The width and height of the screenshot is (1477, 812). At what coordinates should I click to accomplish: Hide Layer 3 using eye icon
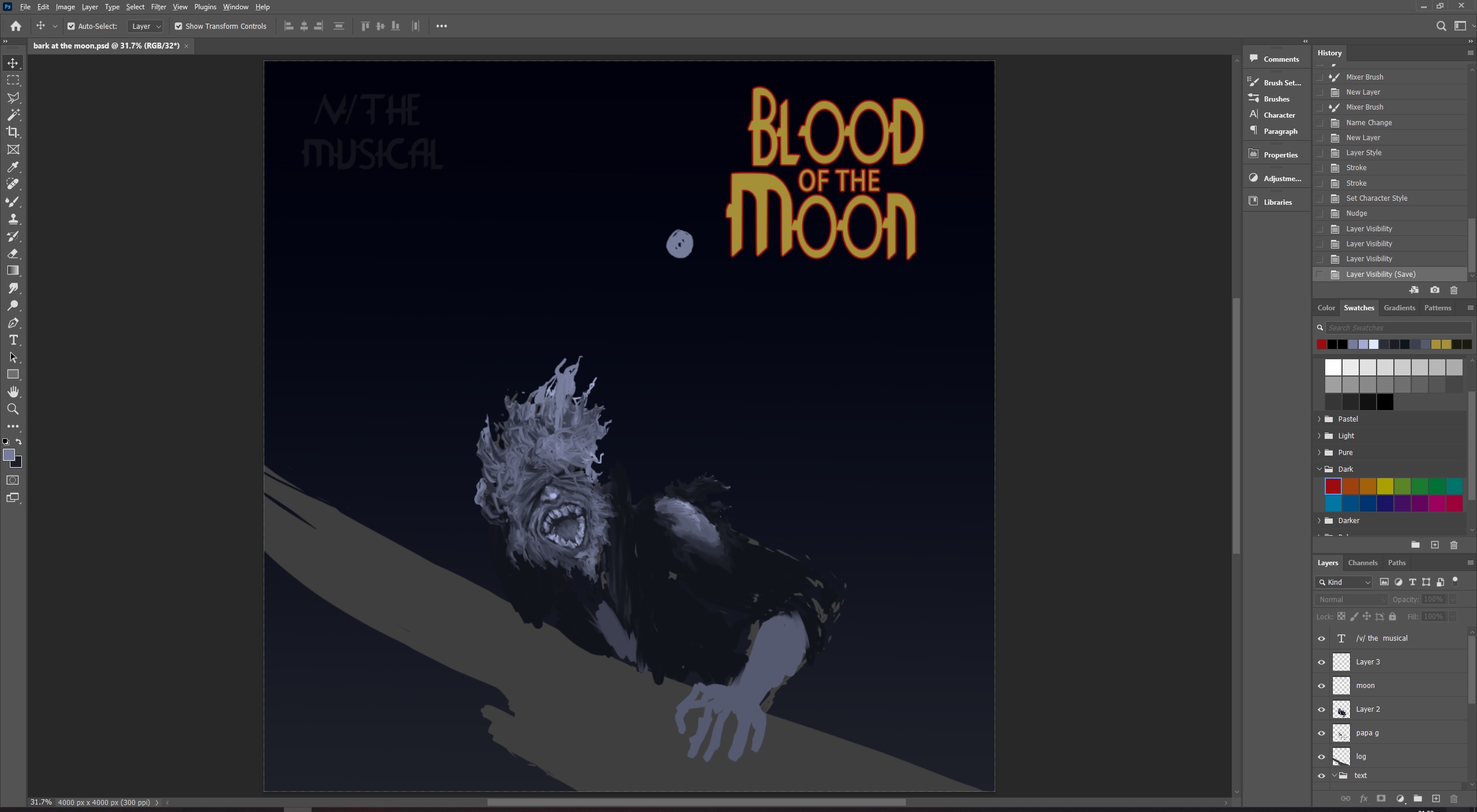(1321, 662)
